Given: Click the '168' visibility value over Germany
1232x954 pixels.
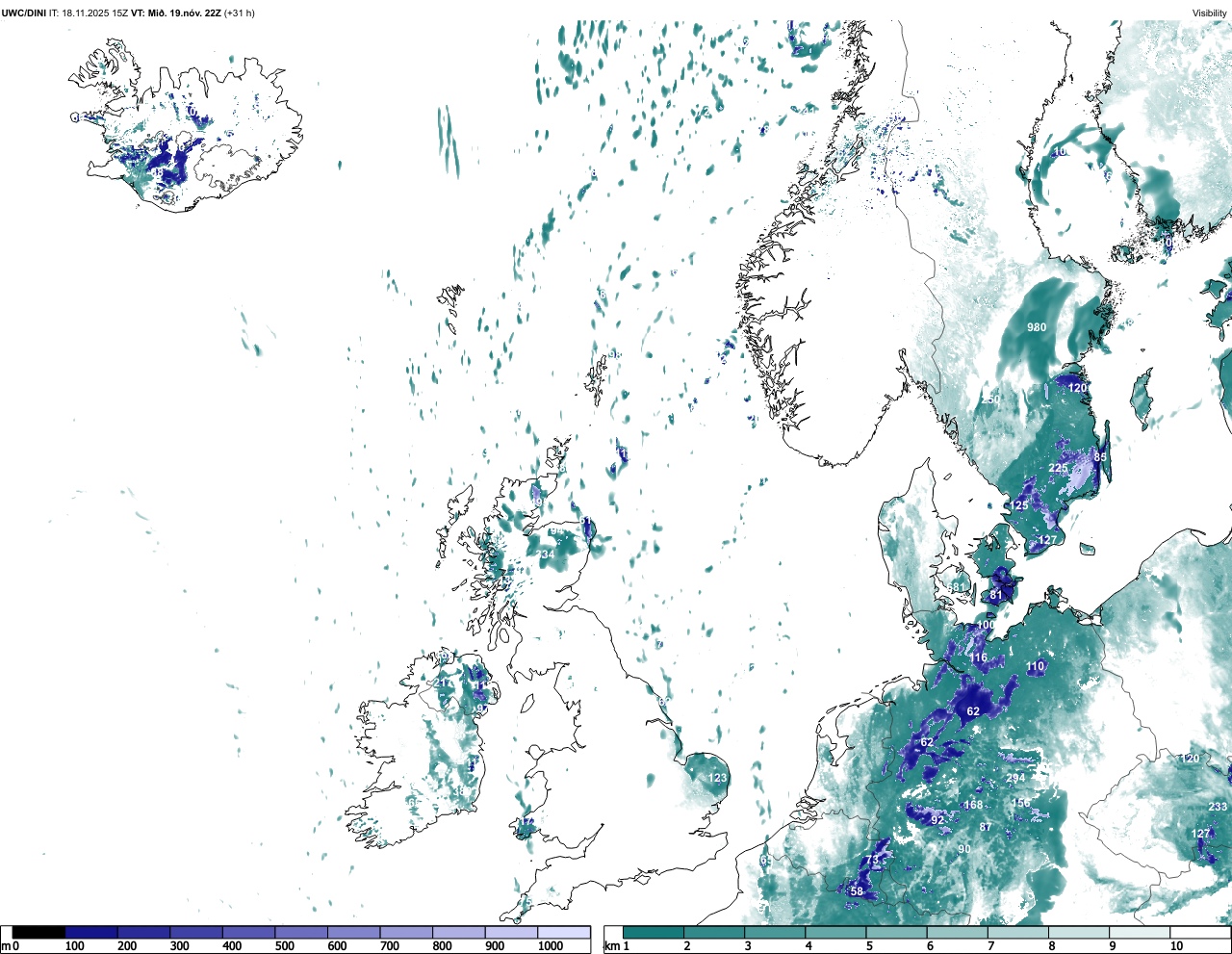Looking at the screenshot, I should [974, 805].
